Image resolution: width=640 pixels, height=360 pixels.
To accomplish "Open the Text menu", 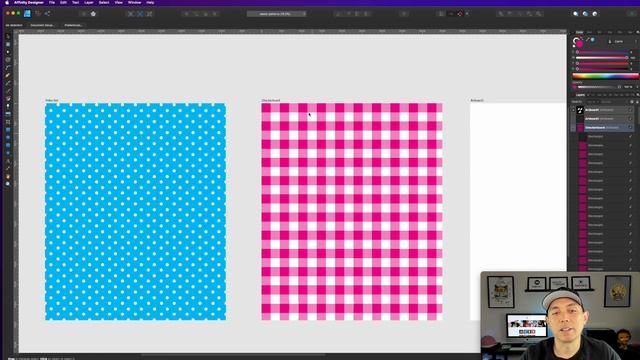I will (x=76, y=2).
